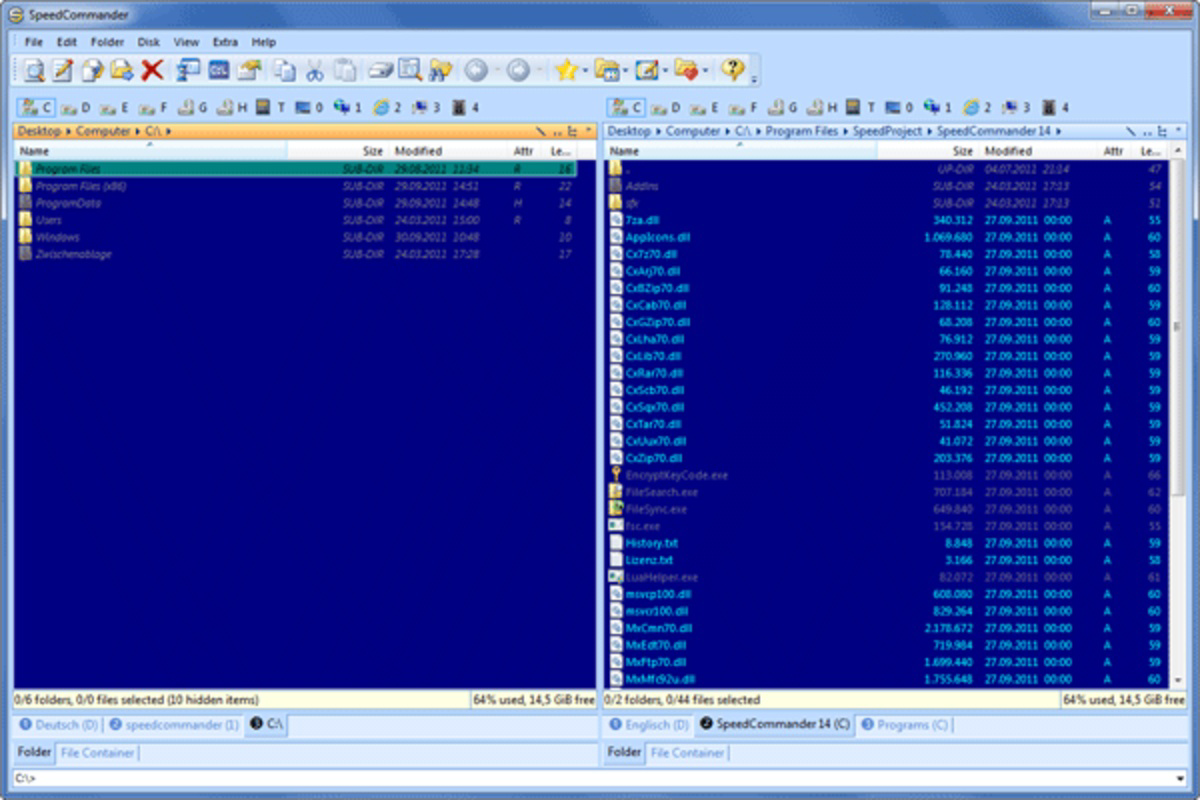The image size is (1200, 800).
Task: Click the stacked pages copy file icon
Action: click(x=93, y=70)
